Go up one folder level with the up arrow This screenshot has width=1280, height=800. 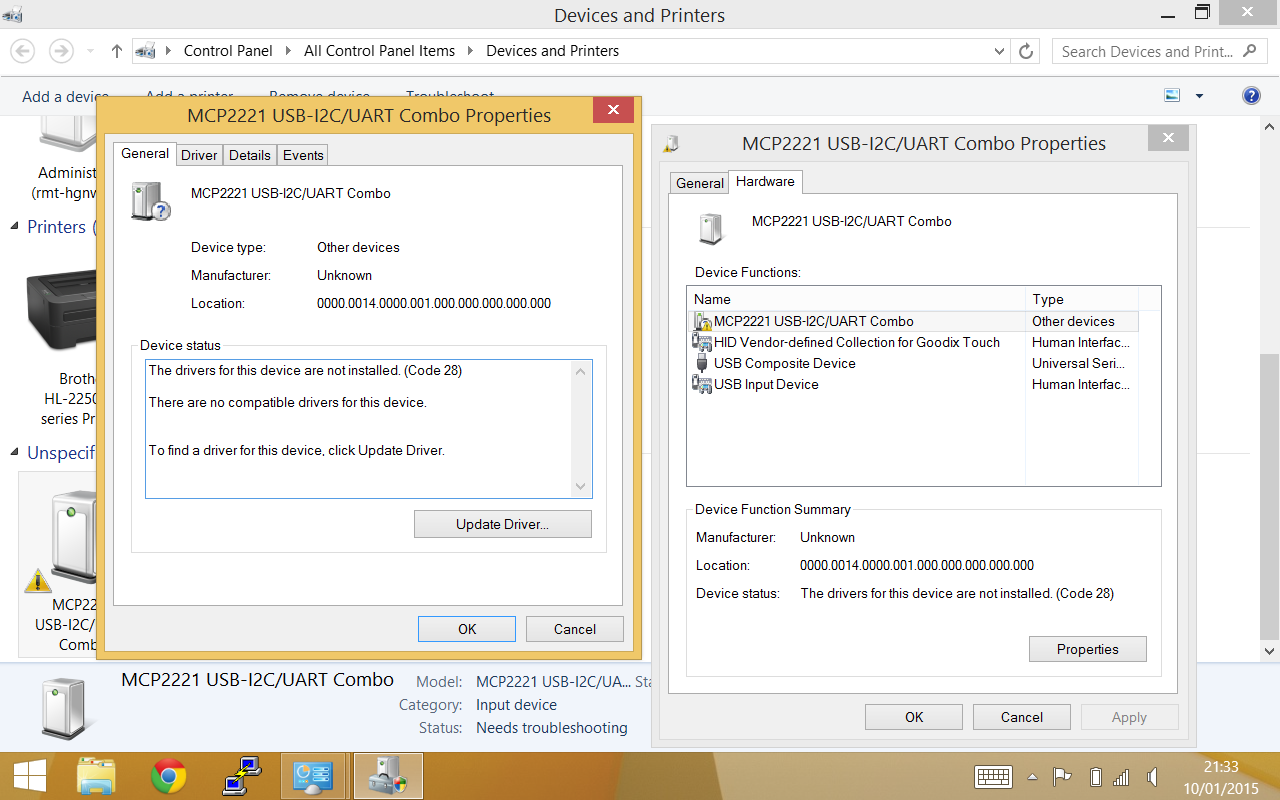(x=116, y=51)
